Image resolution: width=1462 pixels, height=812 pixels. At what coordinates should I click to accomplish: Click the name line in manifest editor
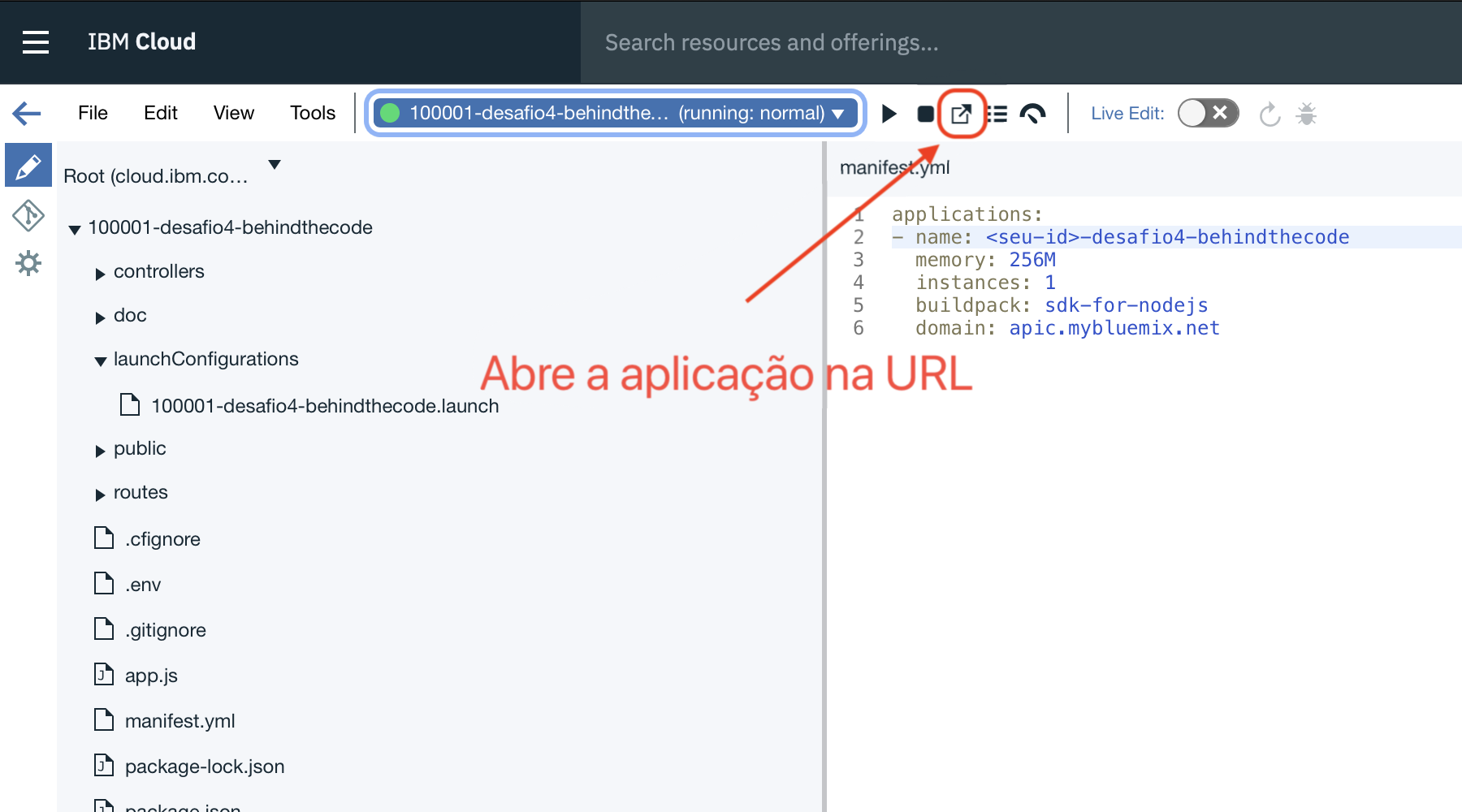coord(1121,237)
